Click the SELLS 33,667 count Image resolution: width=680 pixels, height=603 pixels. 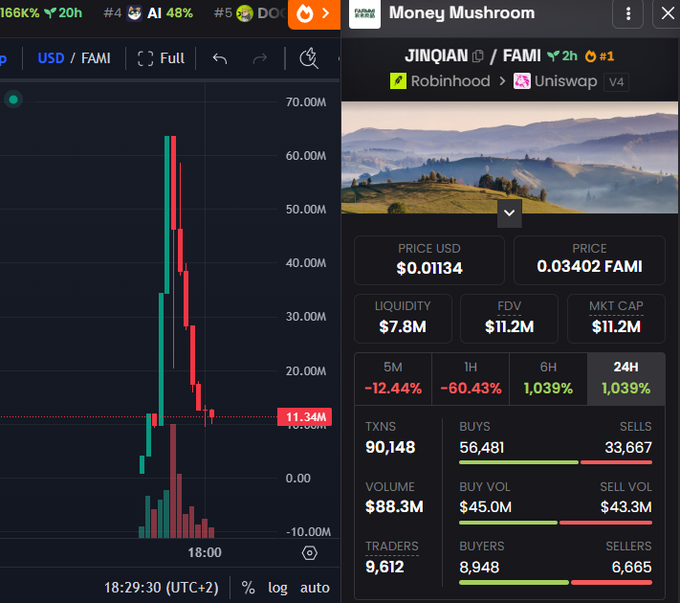[628, 447]
